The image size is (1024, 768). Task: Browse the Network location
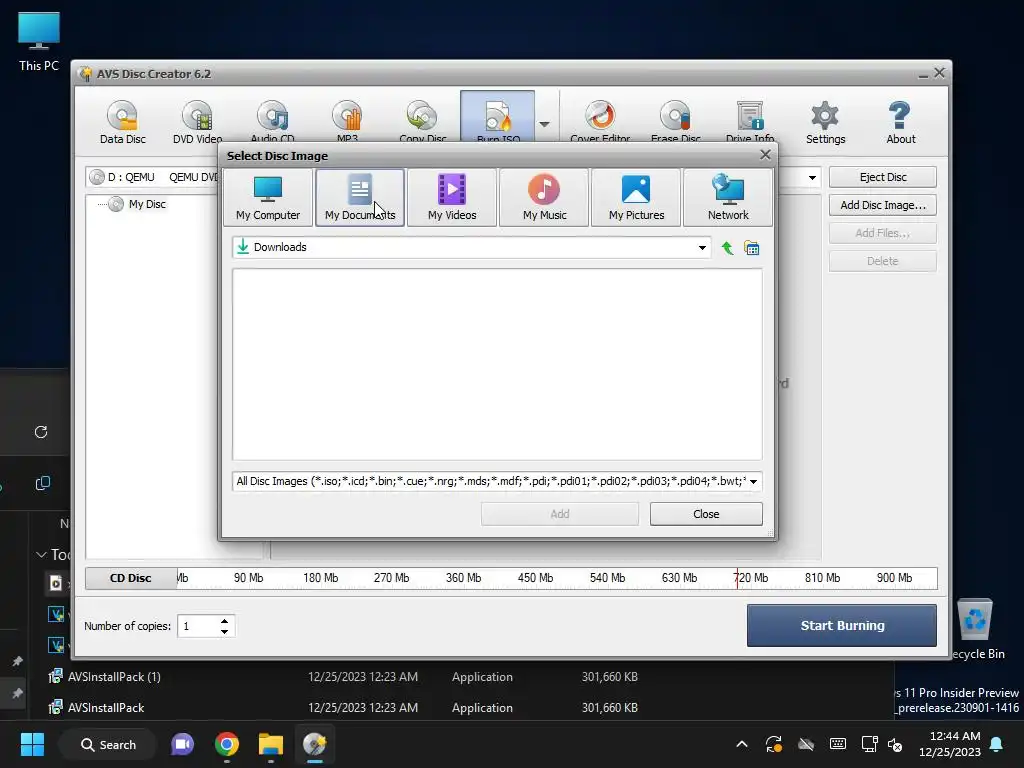pos(728,198)
